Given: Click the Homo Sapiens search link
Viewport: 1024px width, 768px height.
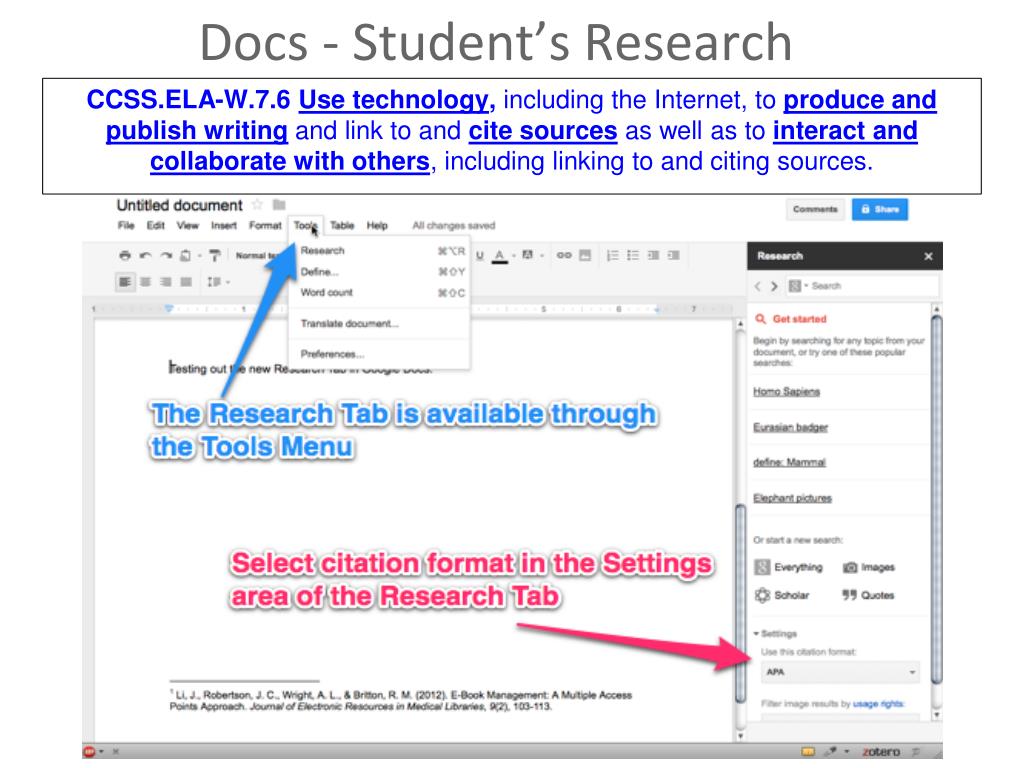Looking at the screenshot, I should point(786,392).
